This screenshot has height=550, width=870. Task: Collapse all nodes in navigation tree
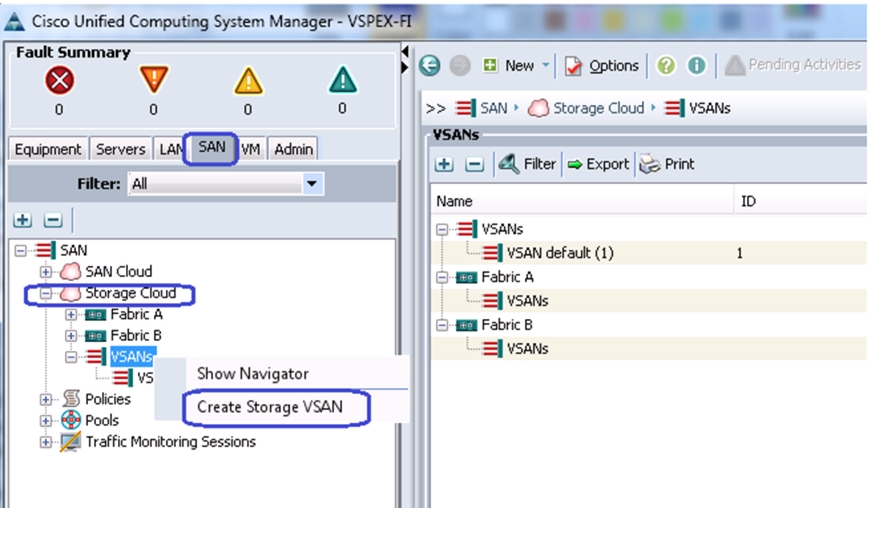[x=53, y=220]
